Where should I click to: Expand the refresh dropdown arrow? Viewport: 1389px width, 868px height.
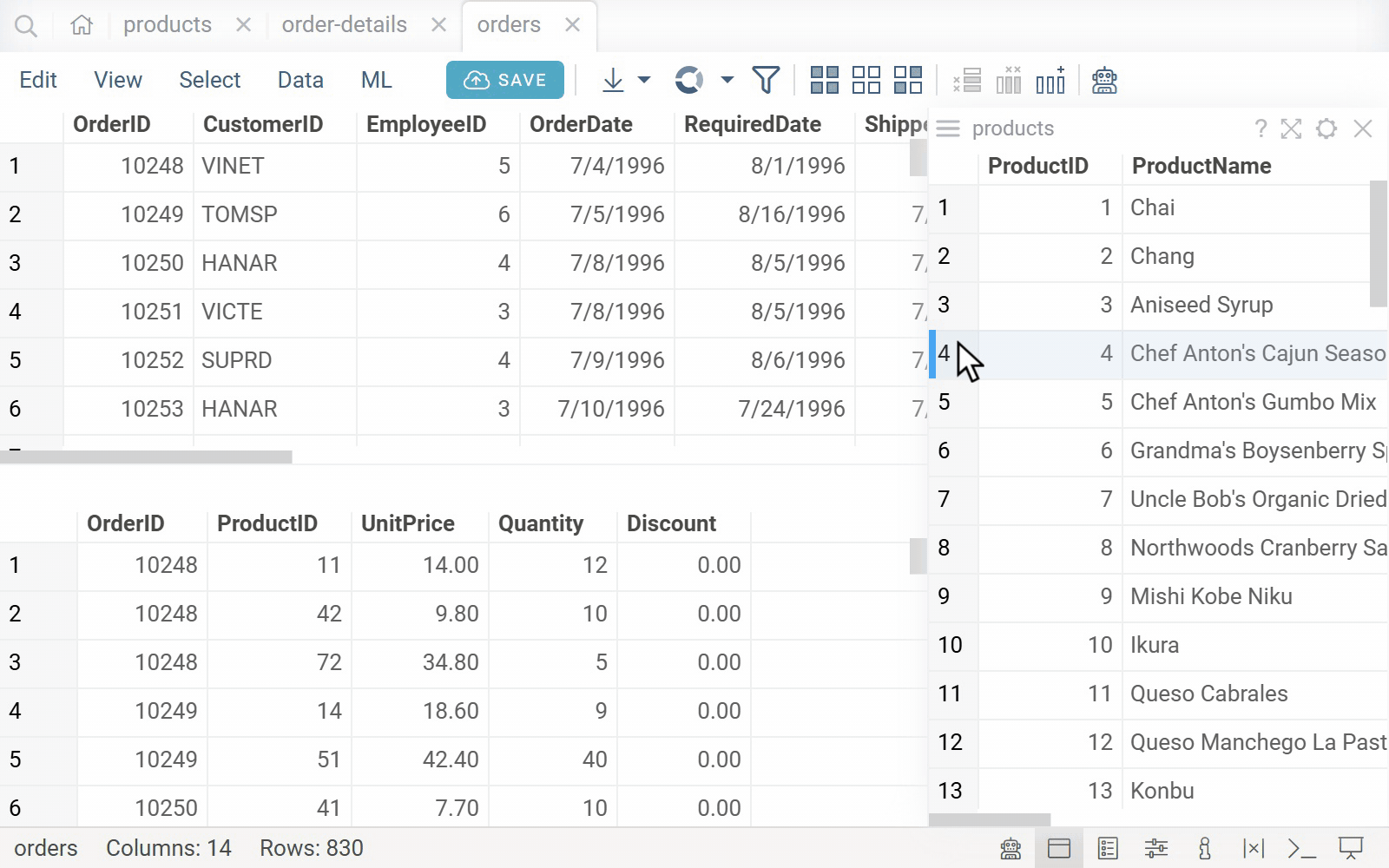(727, 80)
